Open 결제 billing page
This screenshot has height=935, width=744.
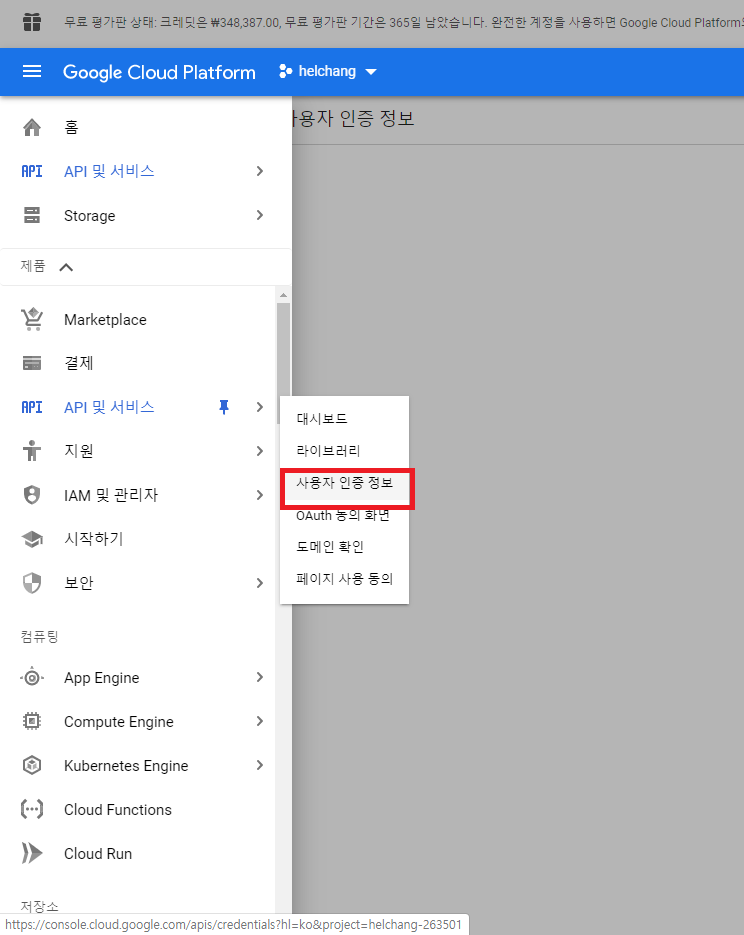click(79, 363)
